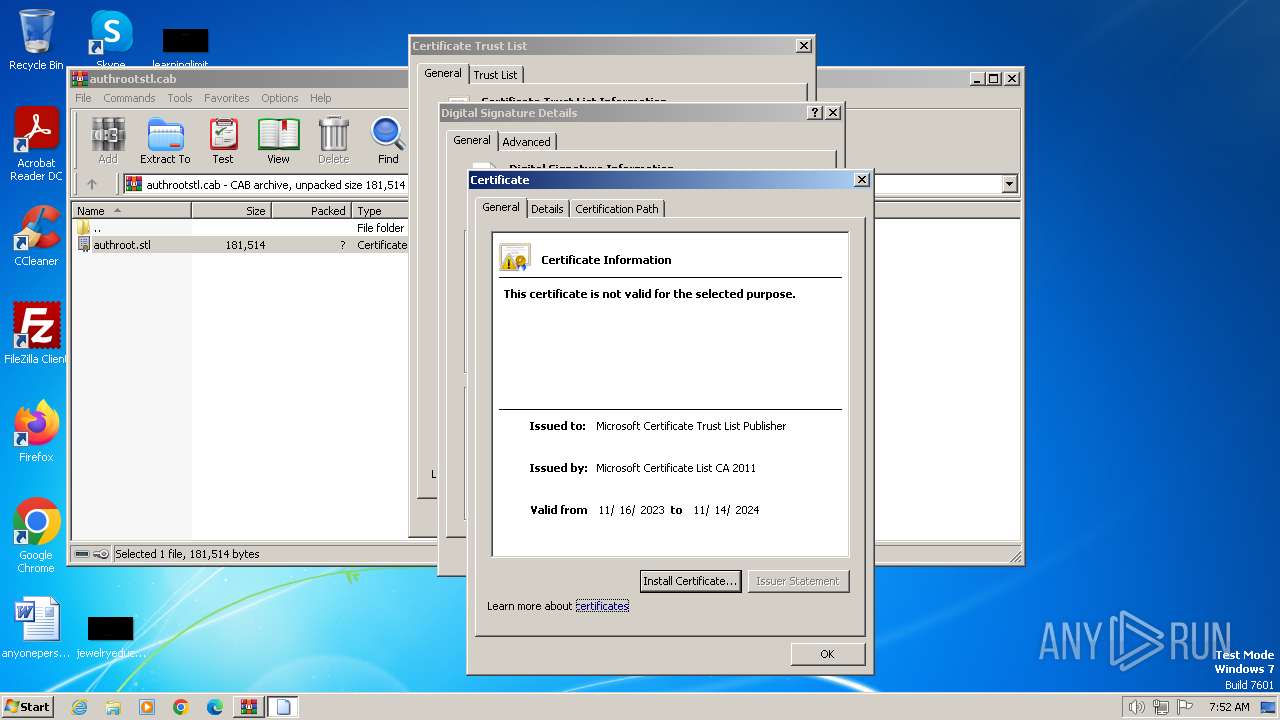This screenshot has width=1280, height=720.
Task: Go up one folder with the arrow button
Action: click(x=92, y=184)
